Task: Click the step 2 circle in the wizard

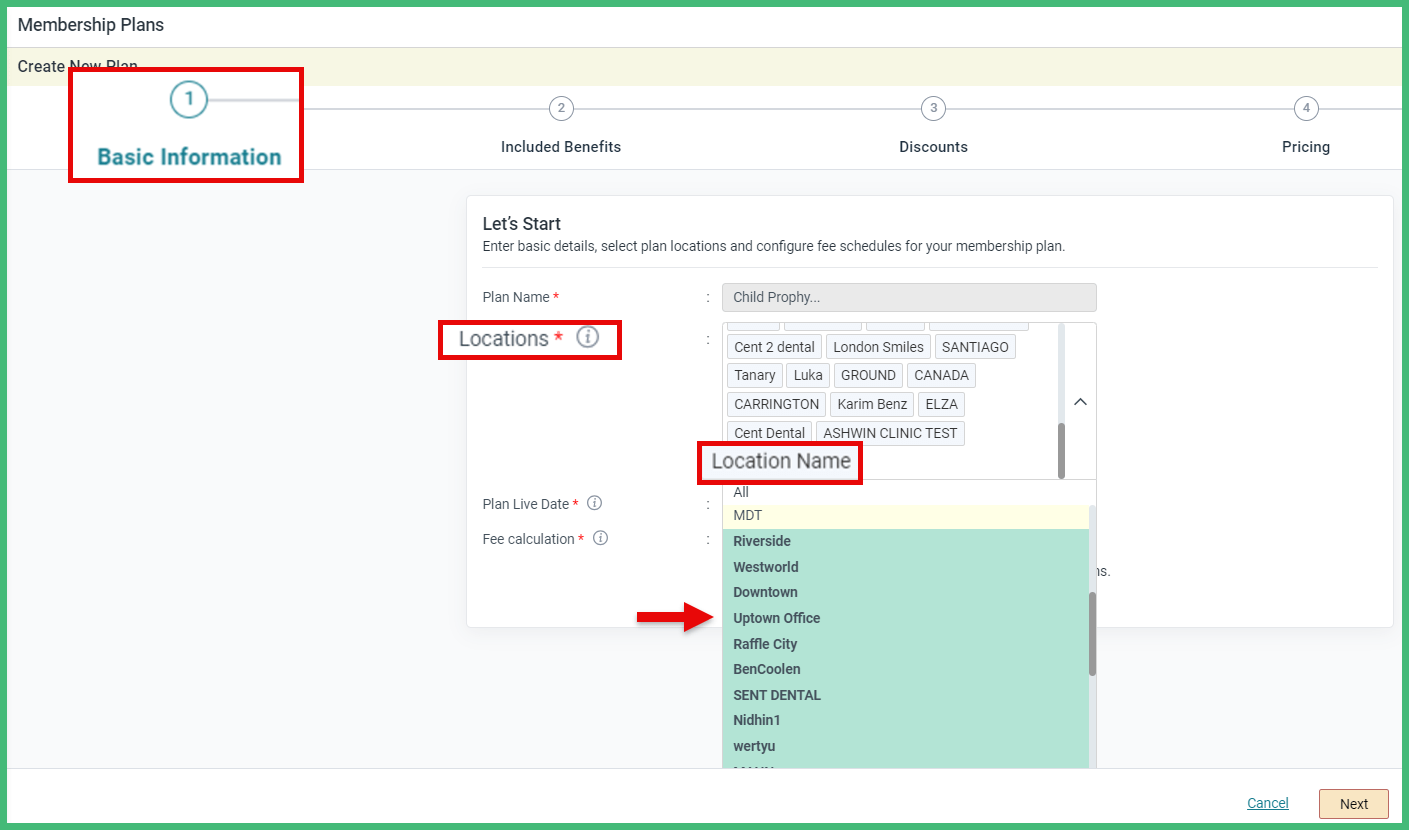Action: pyautogui.click(x=561, y=108)
